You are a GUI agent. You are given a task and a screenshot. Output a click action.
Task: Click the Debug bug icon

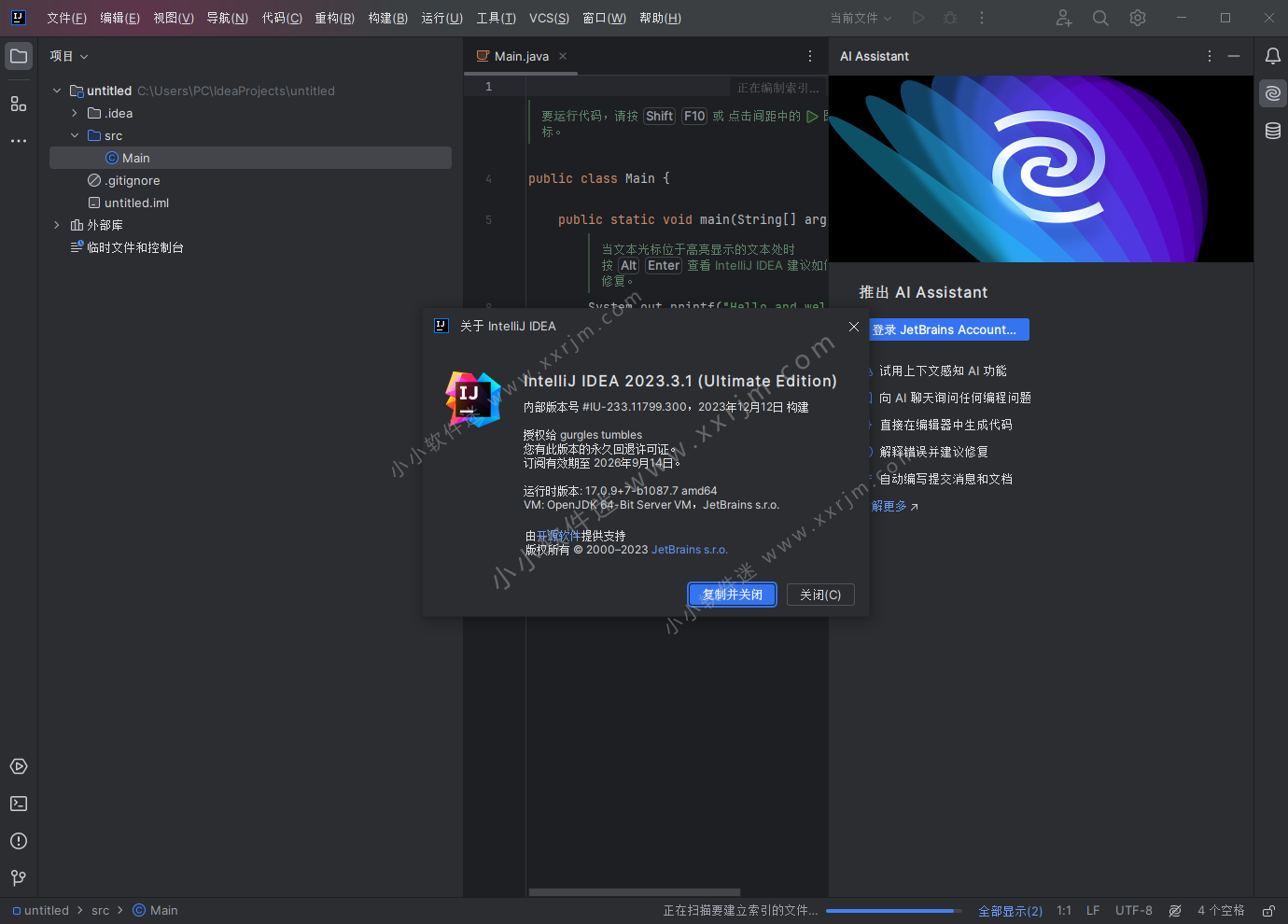[x=950, y=18]
